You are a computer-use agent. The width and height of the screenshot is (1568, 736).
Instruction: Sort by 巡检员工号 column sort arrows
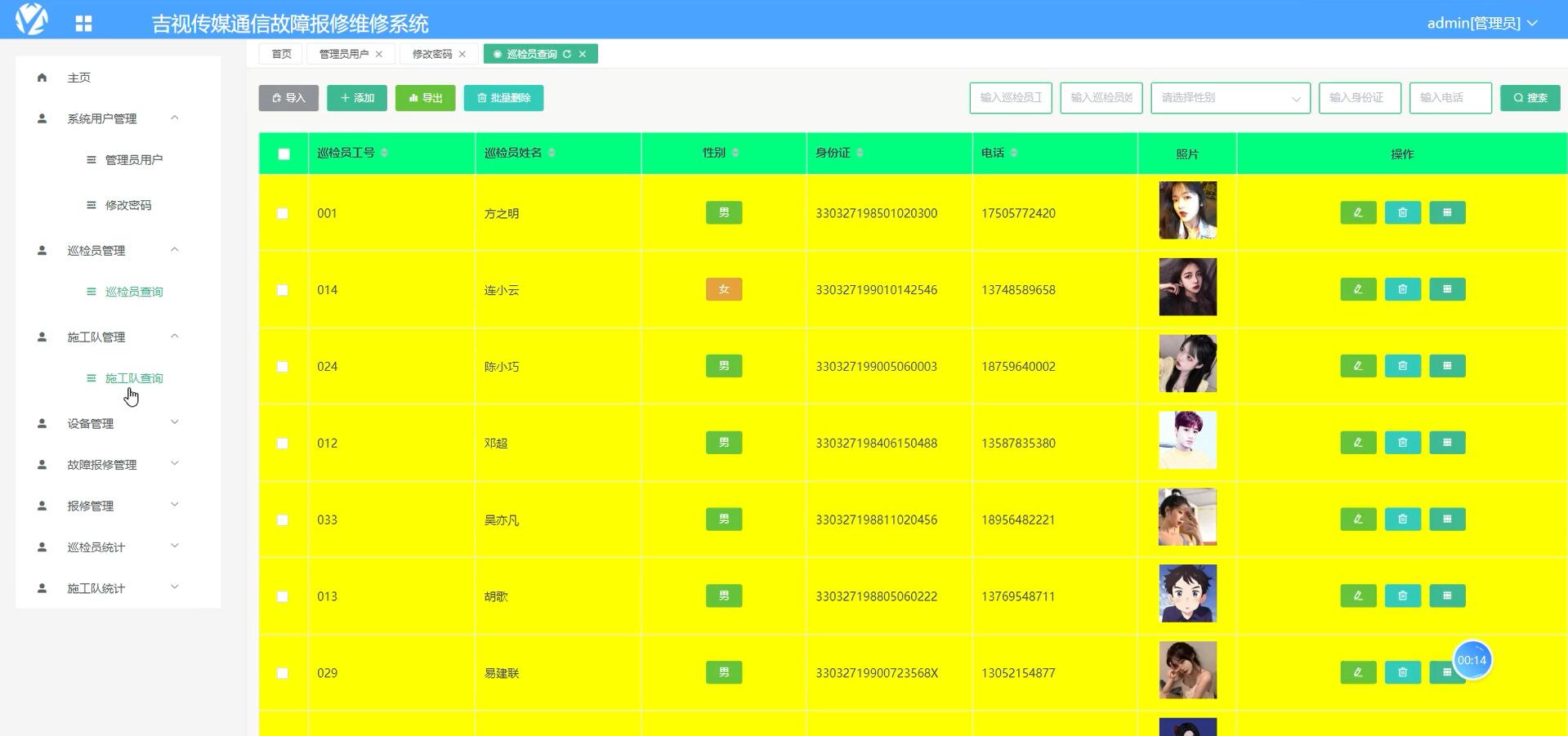(x=385, y=154)
